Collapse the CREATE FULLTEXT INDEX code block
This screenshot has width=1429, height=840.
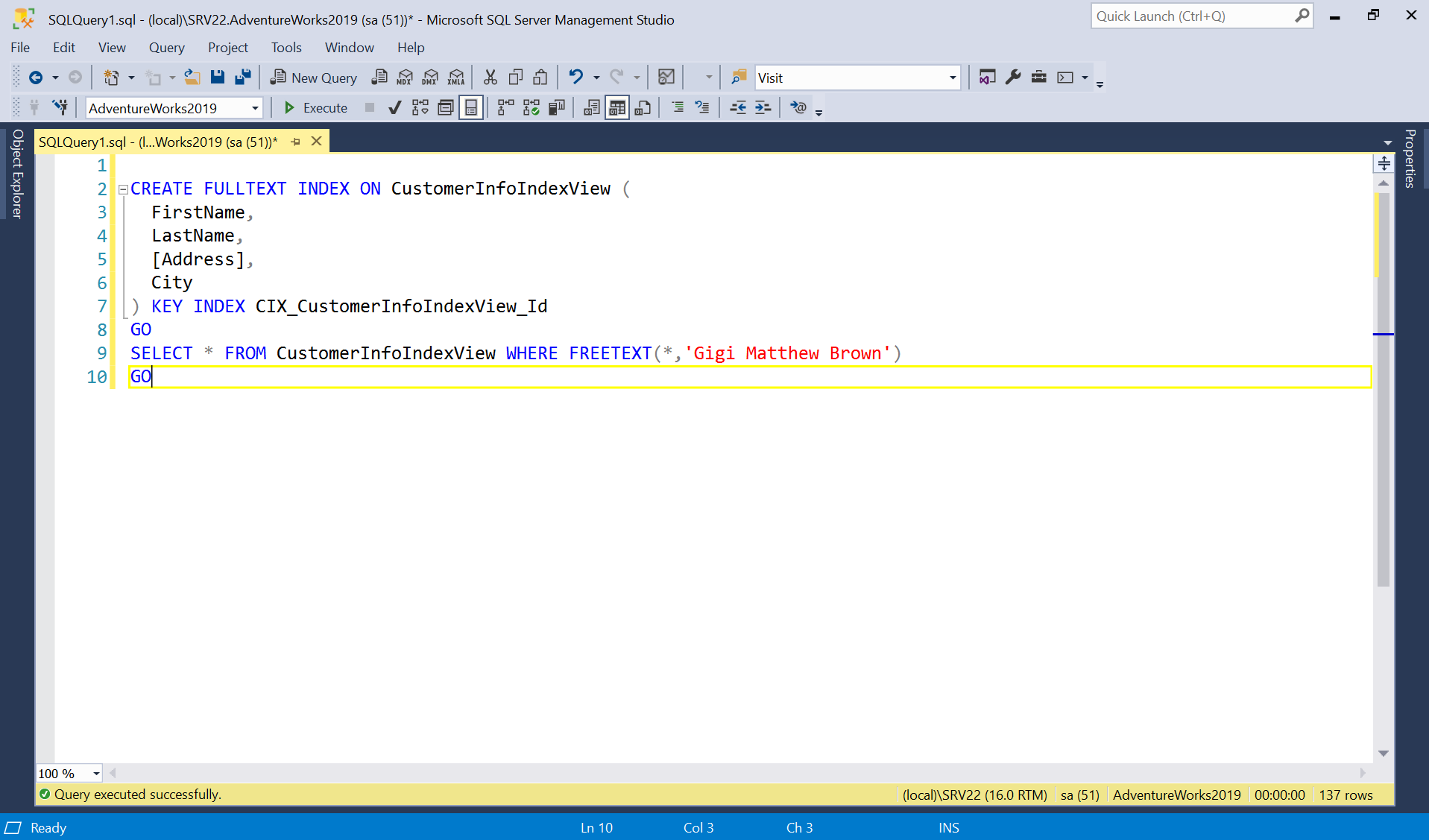point(123,189)
